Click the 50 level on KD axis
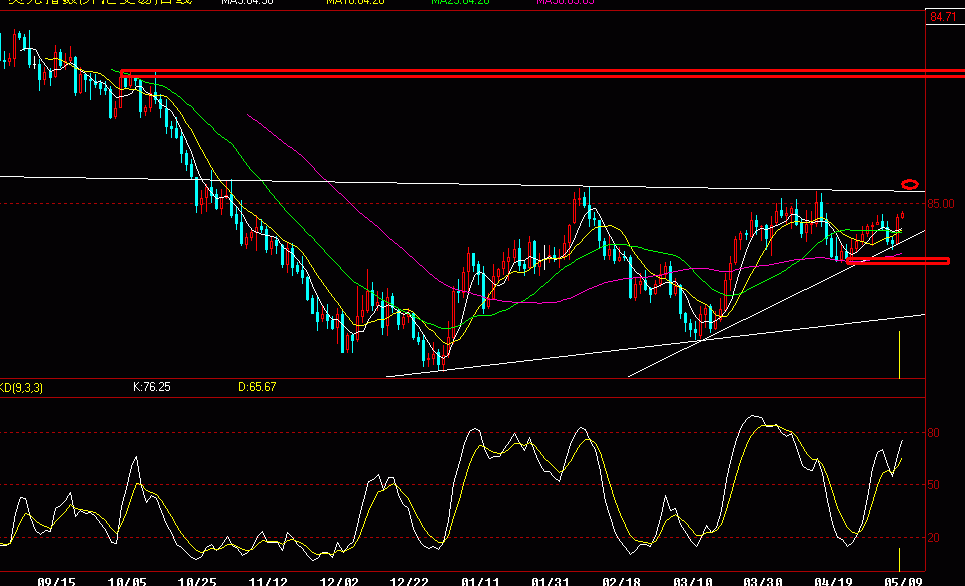The height and width of the screenshot is (586, 965). (x=934, y=485)
